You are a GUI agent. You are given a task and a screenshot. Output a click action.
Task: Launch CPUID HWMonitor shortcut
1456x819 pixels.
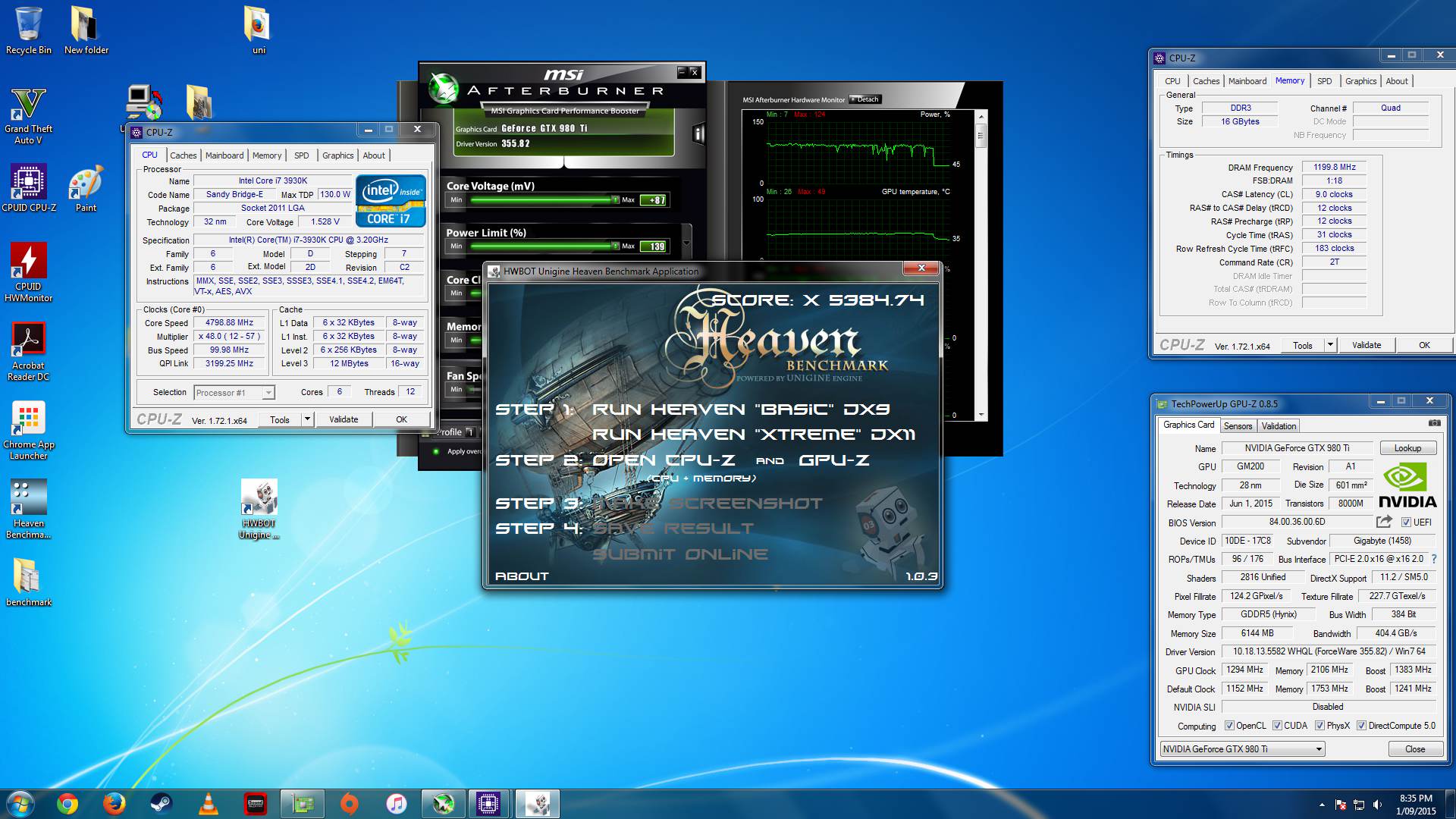point(29,272)
